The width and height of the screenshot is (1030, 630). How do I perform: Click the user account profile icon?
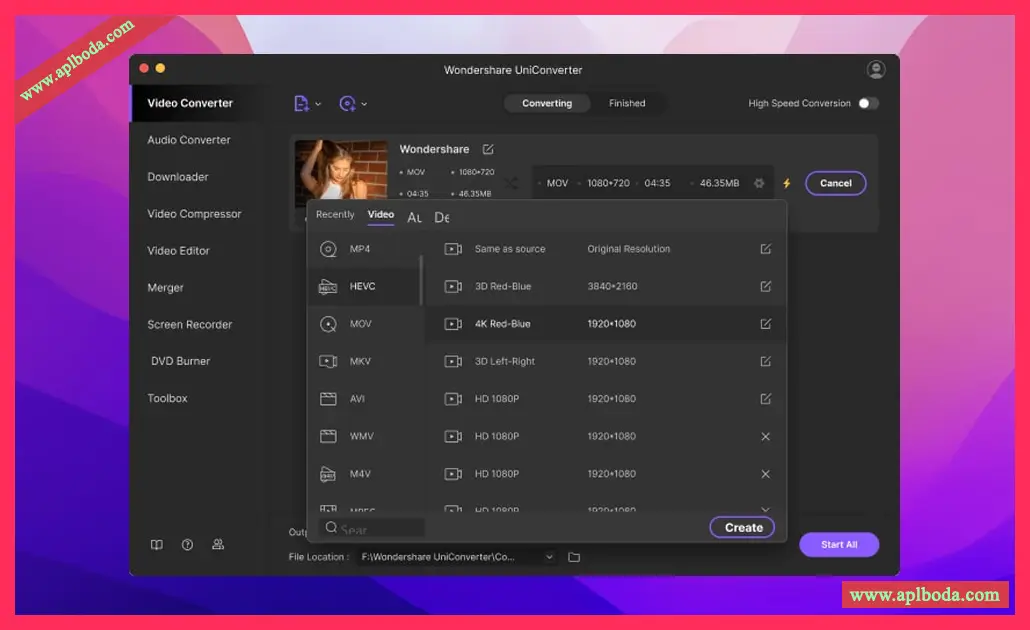click(876, 70)
